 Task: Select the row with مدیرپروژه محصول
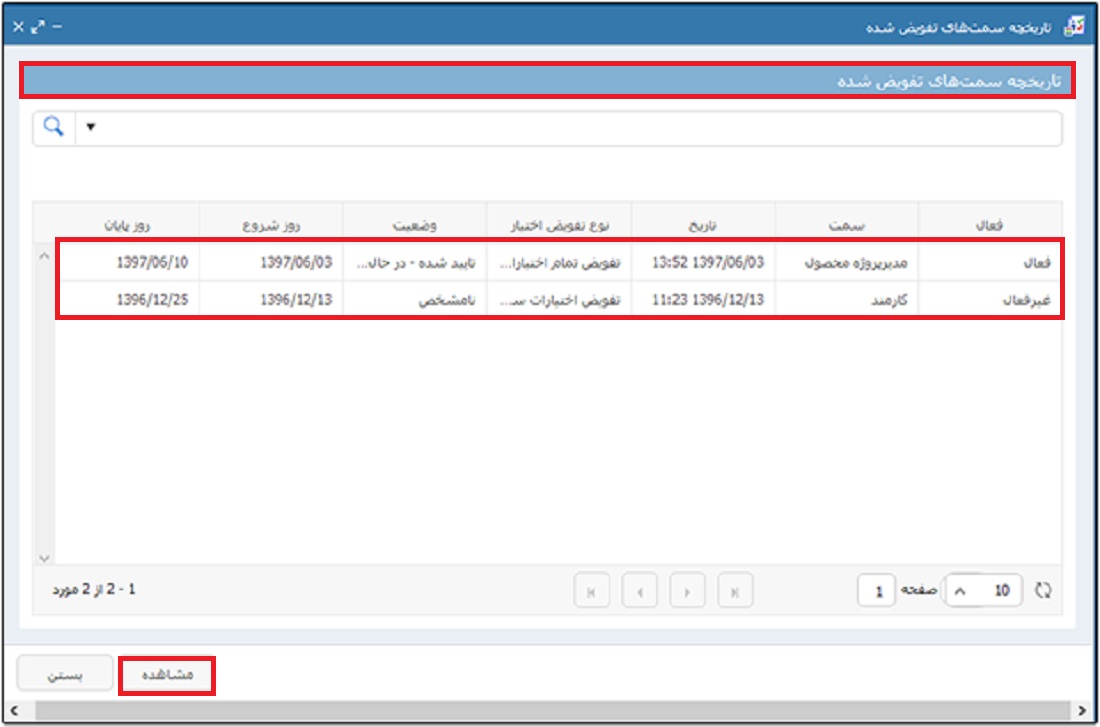(x=848, y=263)
